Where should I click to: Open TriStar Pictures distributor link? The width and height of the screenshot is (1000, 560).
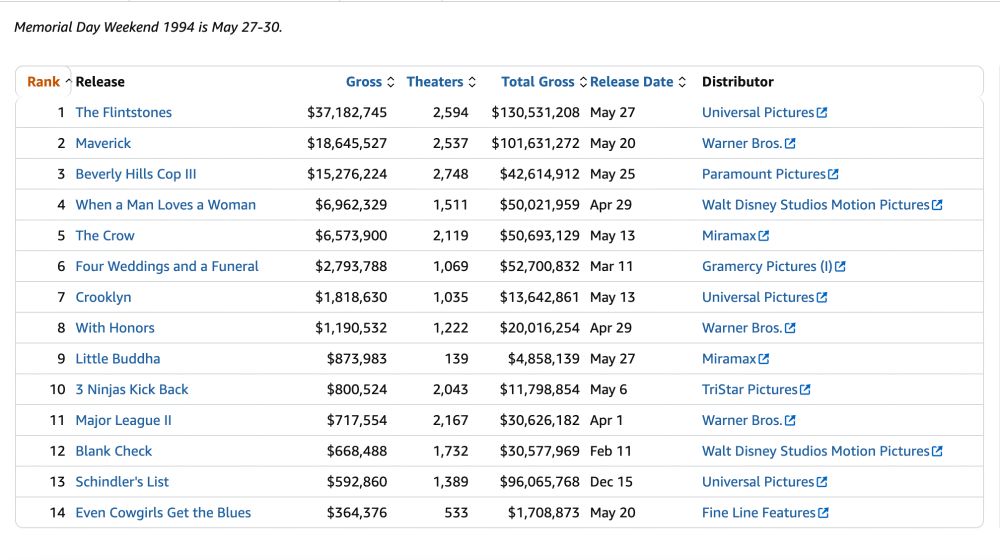750,389
